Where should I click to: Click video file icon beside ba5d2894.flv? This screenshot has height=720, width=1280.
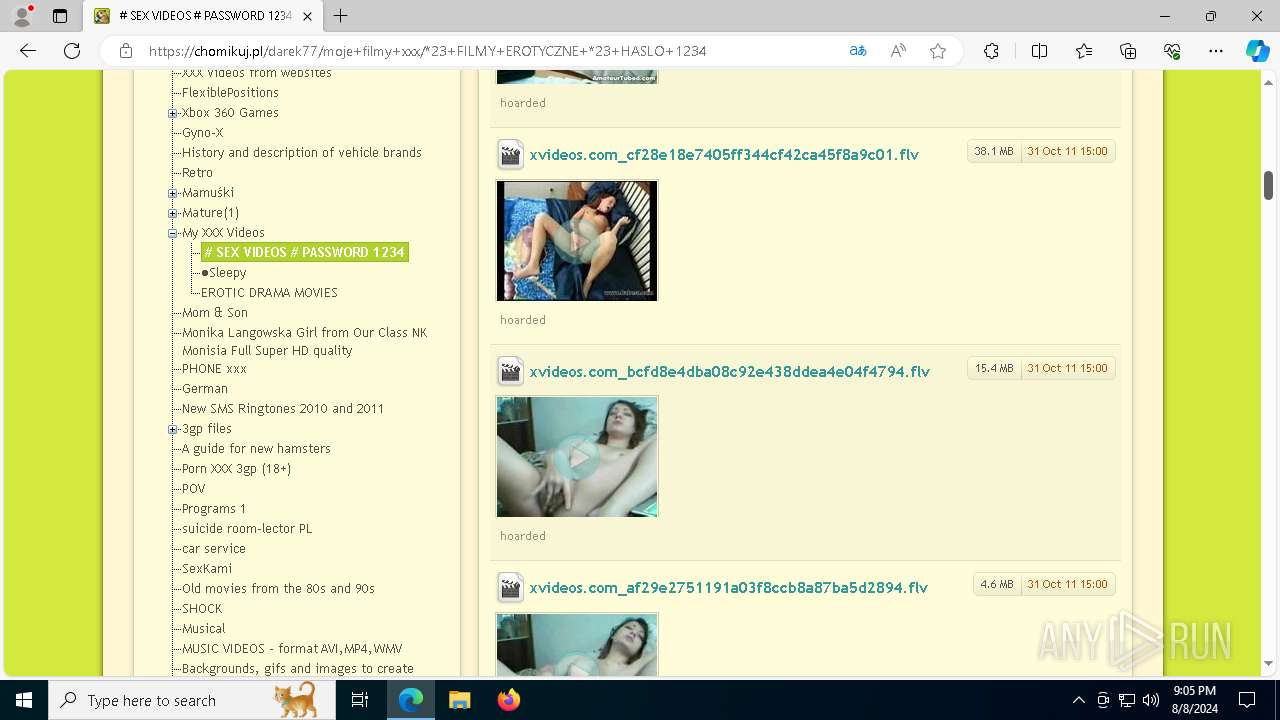511,588
